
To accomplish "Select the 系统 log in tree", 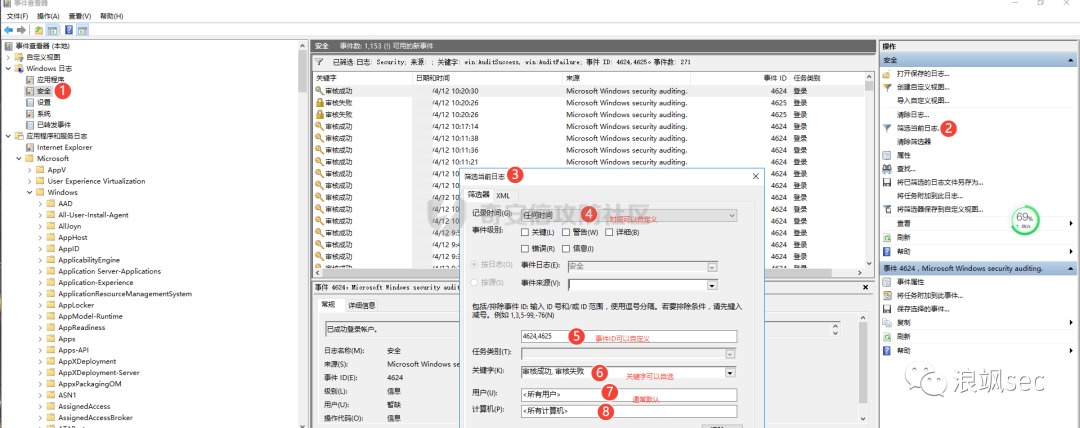I will (43, 113).
